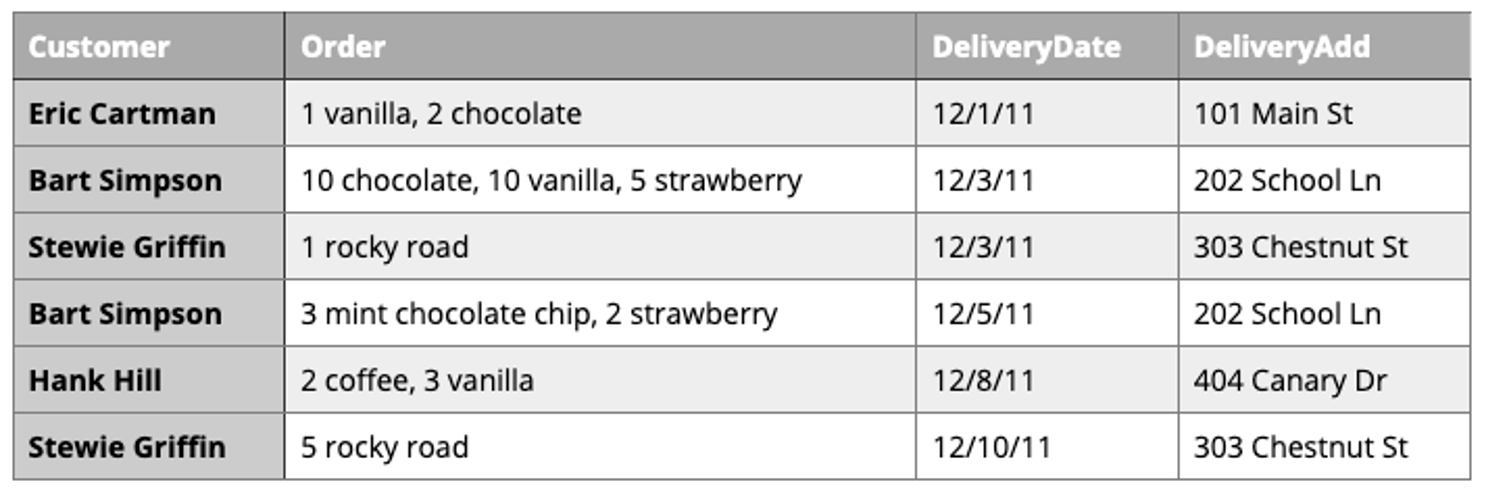Select the order containing 5 strawberry
This screenshot has width=1485, height=493.
[x=551, y=181]
